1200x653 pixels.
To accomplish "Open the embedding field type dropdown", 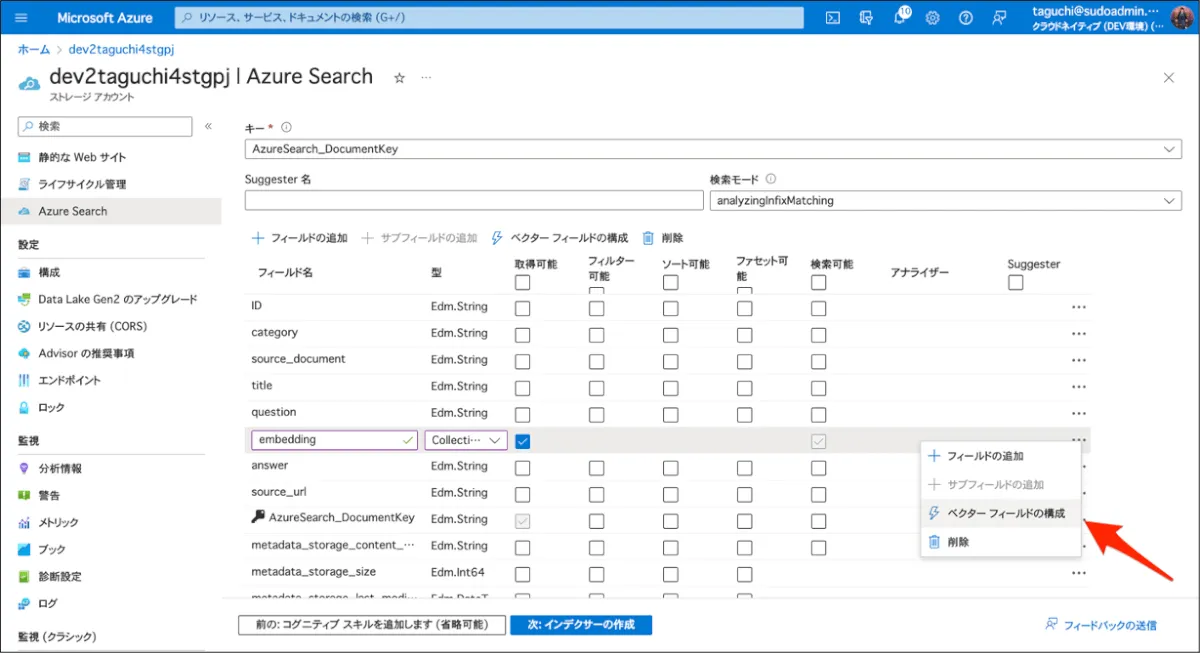I will pos(467,440).
